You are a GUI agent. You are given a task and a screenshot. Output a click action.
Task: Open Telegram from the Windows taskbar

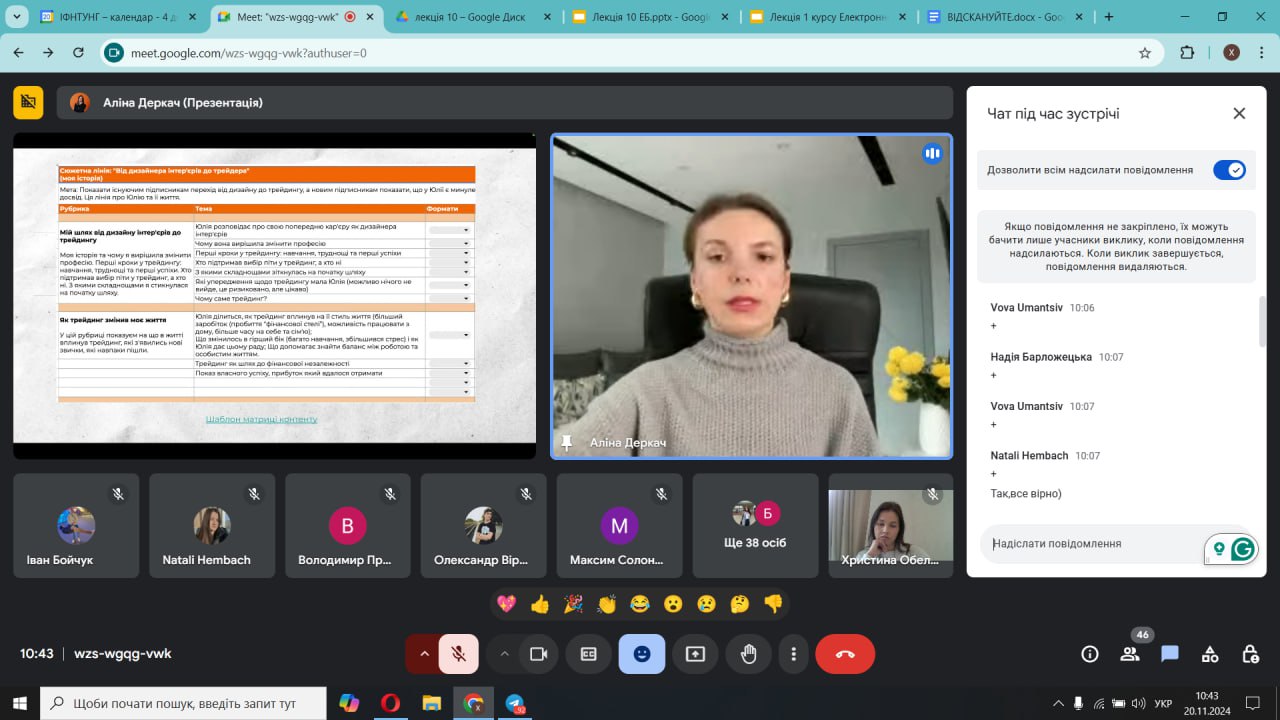tap(515, 703)
